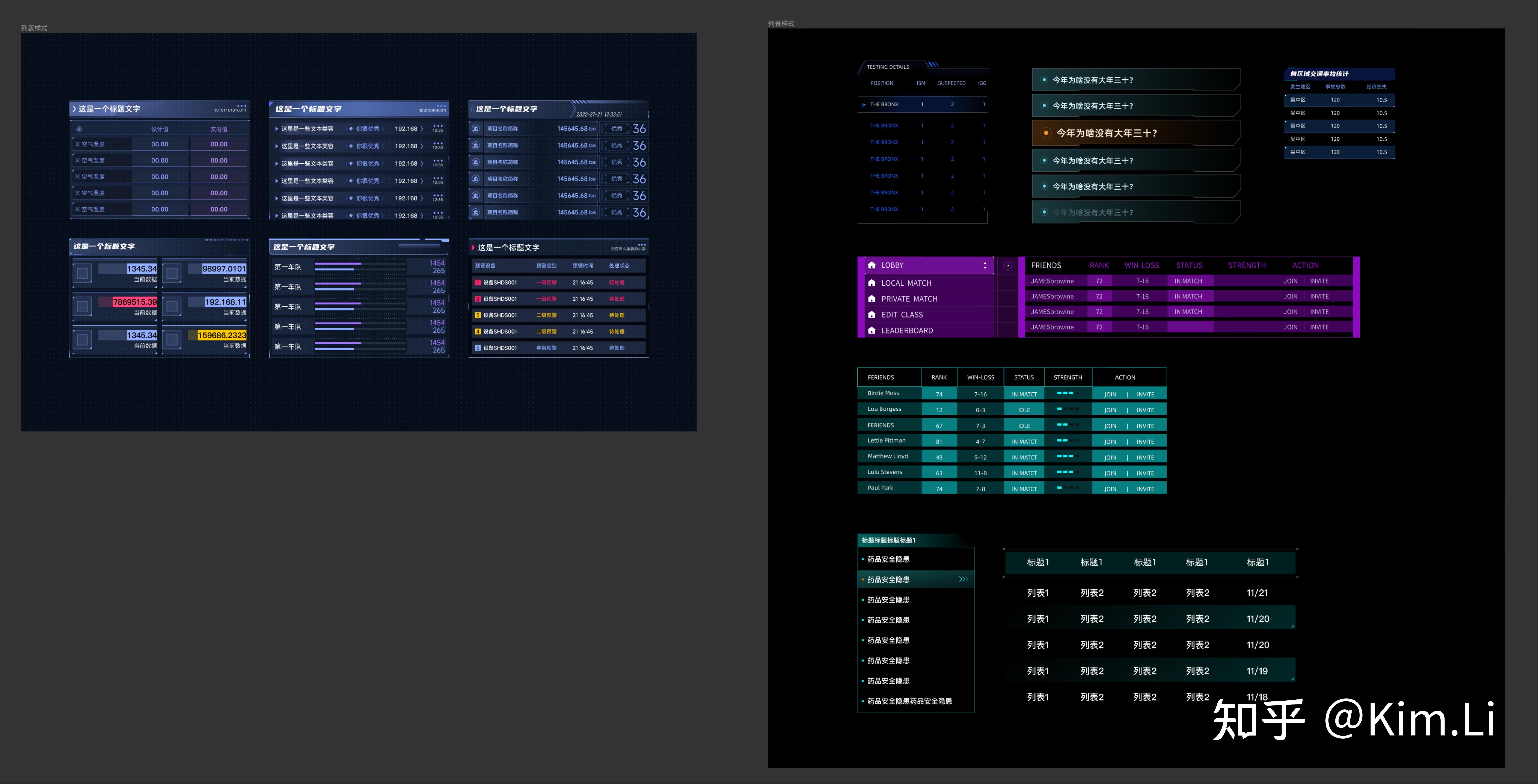Click the home icon beside LEADERBOARD

pos(872,330)
